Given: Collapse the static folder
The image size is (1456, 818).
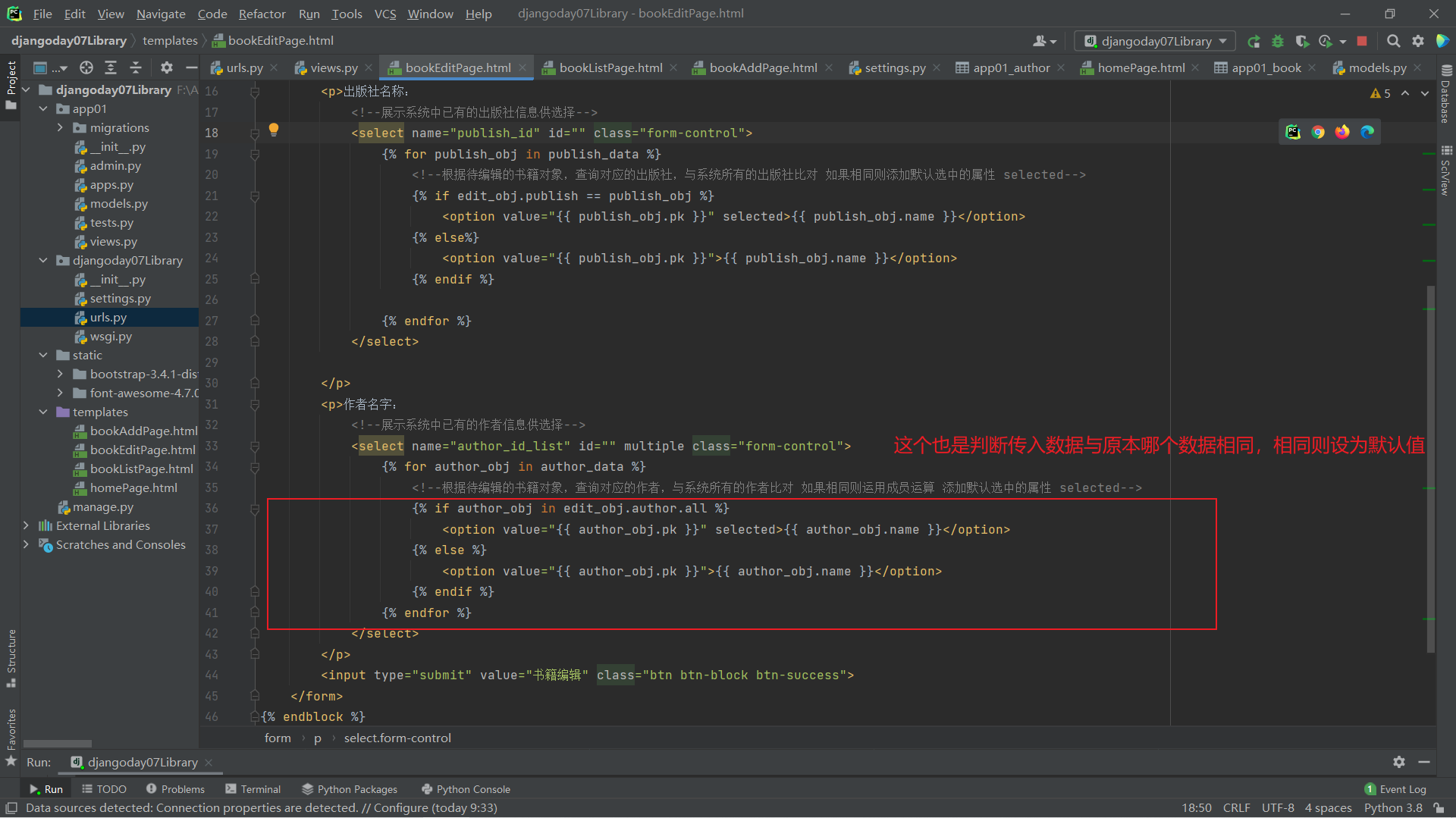Looking at the screenshot, I should [x=43, y=356].
